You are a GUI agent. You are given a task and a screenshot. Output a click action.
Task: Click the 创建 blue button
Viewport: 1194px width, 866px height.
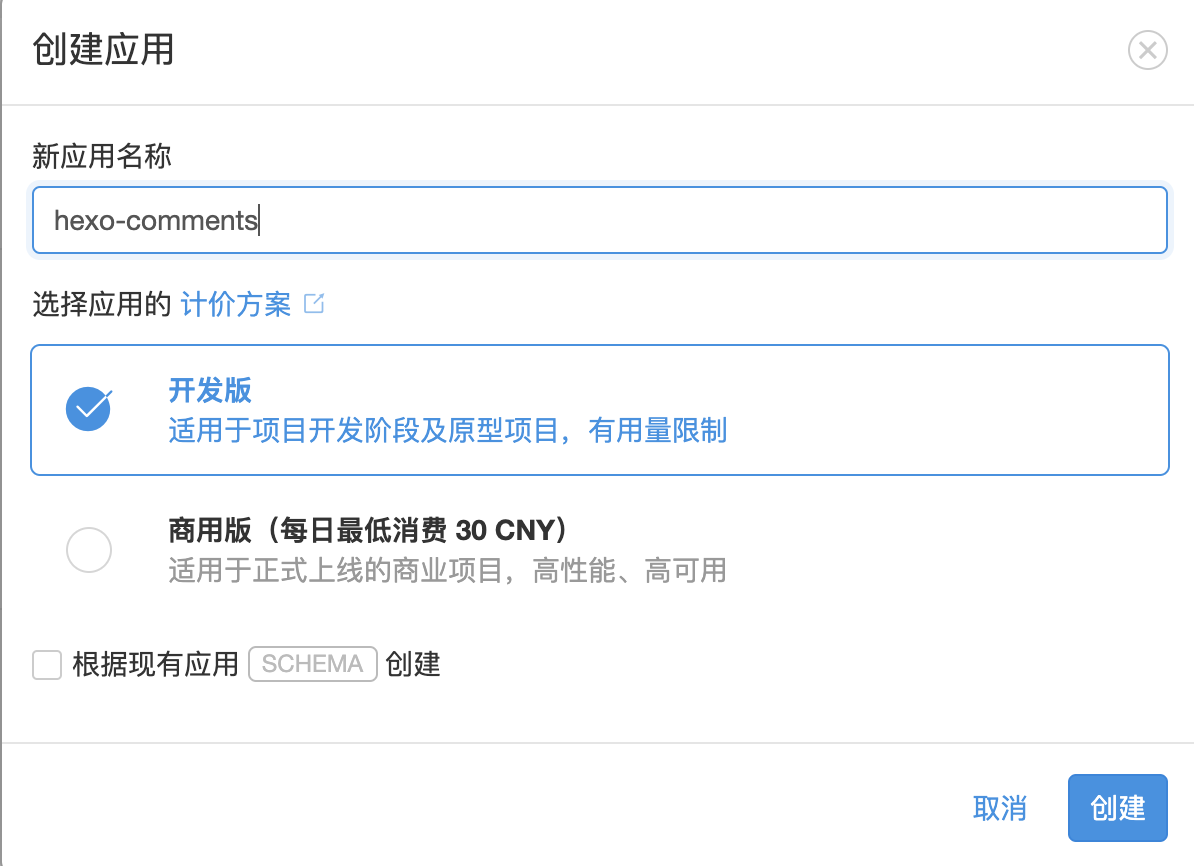(x=1117, y=807)
